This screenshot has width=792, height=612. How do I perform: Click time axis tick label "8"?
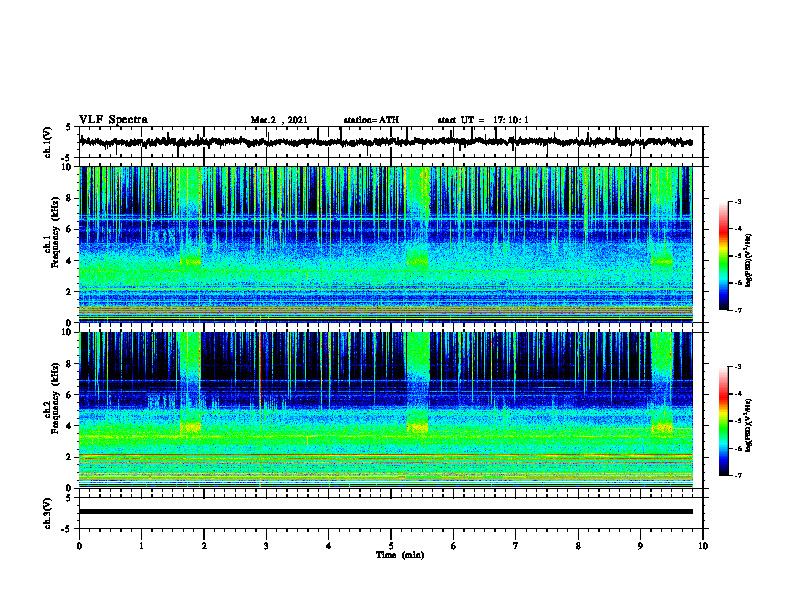coord(578,546)
